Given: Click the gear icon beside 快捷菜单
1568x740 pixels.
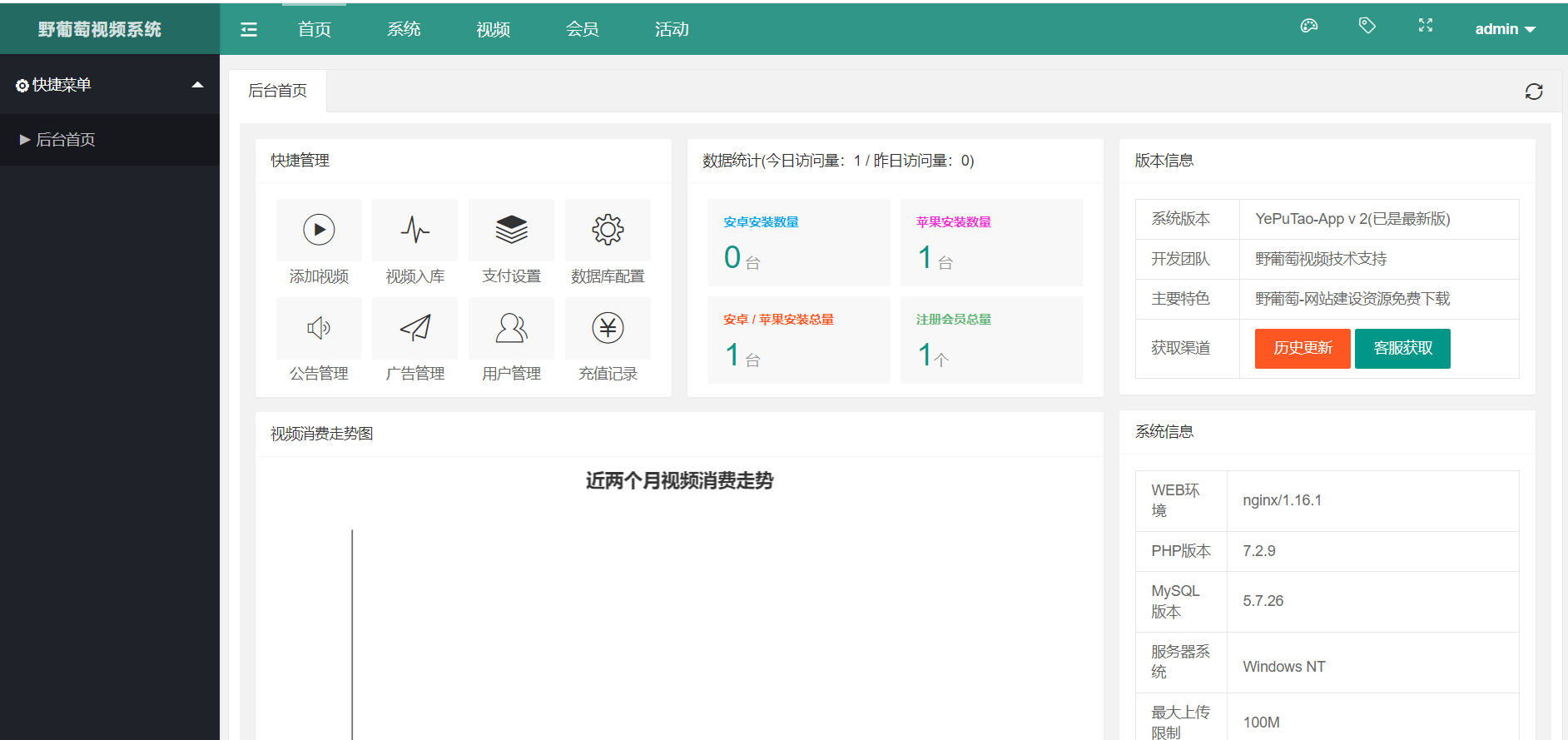Looking at the screenshot, I should click(x=22, y=86).
